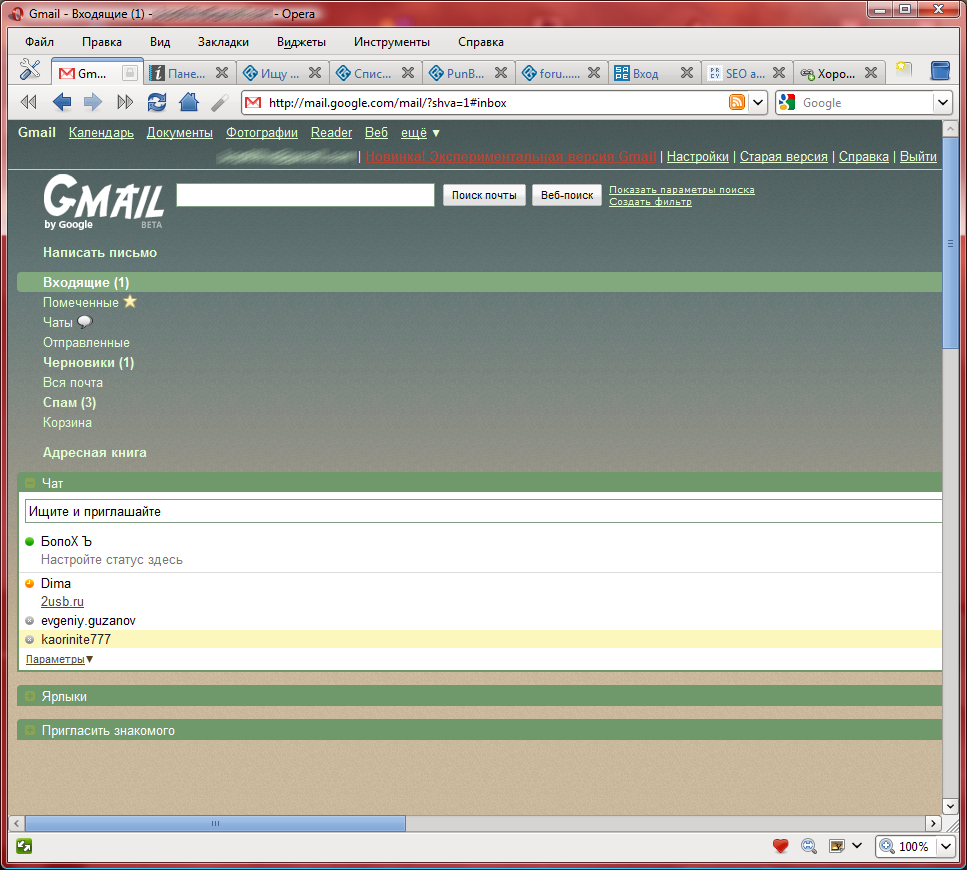This screenshot has width=967, height=870.
Task: Open the zoom 100% dropdown
Action: click(x=945, y=846)
